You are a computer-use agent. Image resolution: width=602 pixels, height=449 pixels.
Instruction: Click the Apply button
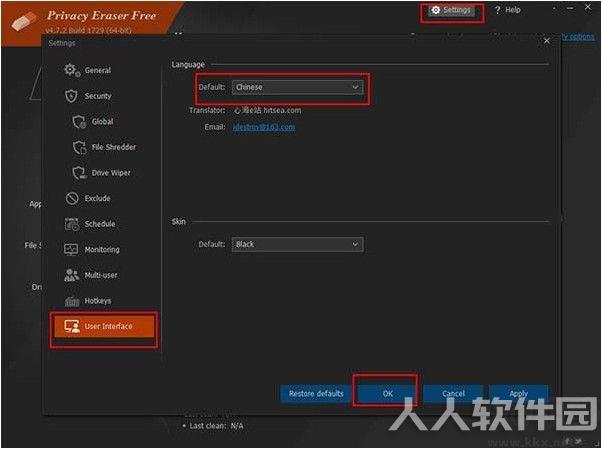[x=518, y=394]
